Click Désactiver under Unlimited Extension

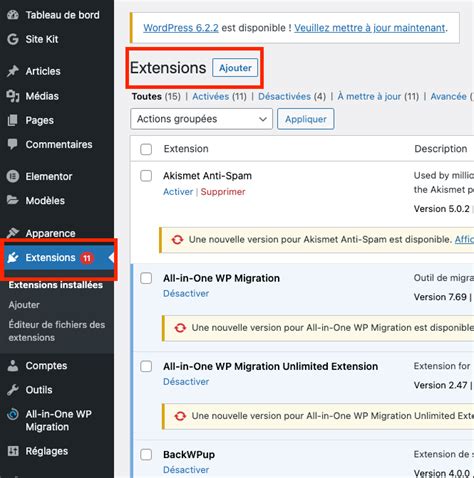click(186, 382)
